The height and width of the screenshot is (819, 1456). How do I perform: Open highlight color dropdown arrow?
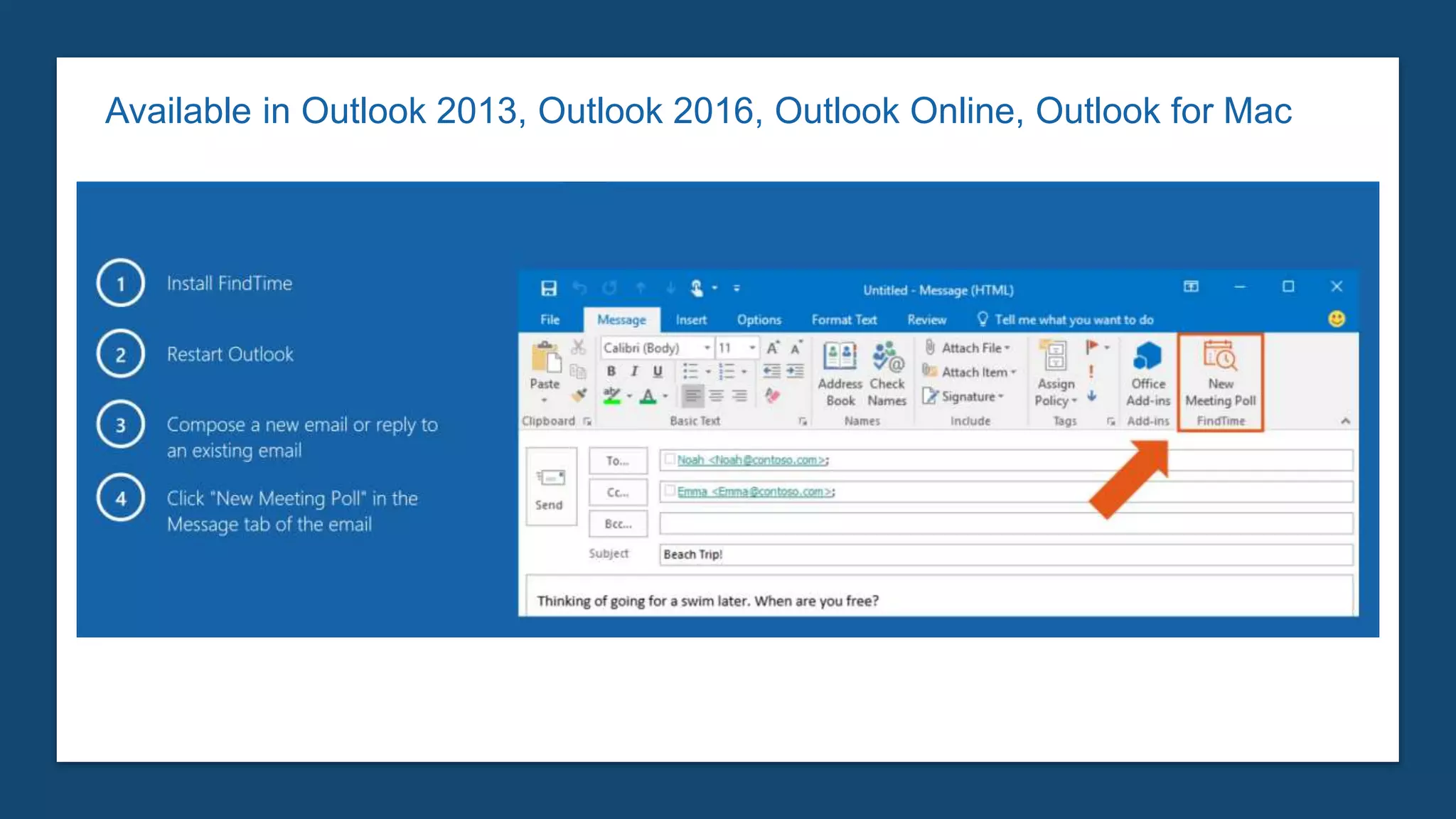tap(630, 396)
